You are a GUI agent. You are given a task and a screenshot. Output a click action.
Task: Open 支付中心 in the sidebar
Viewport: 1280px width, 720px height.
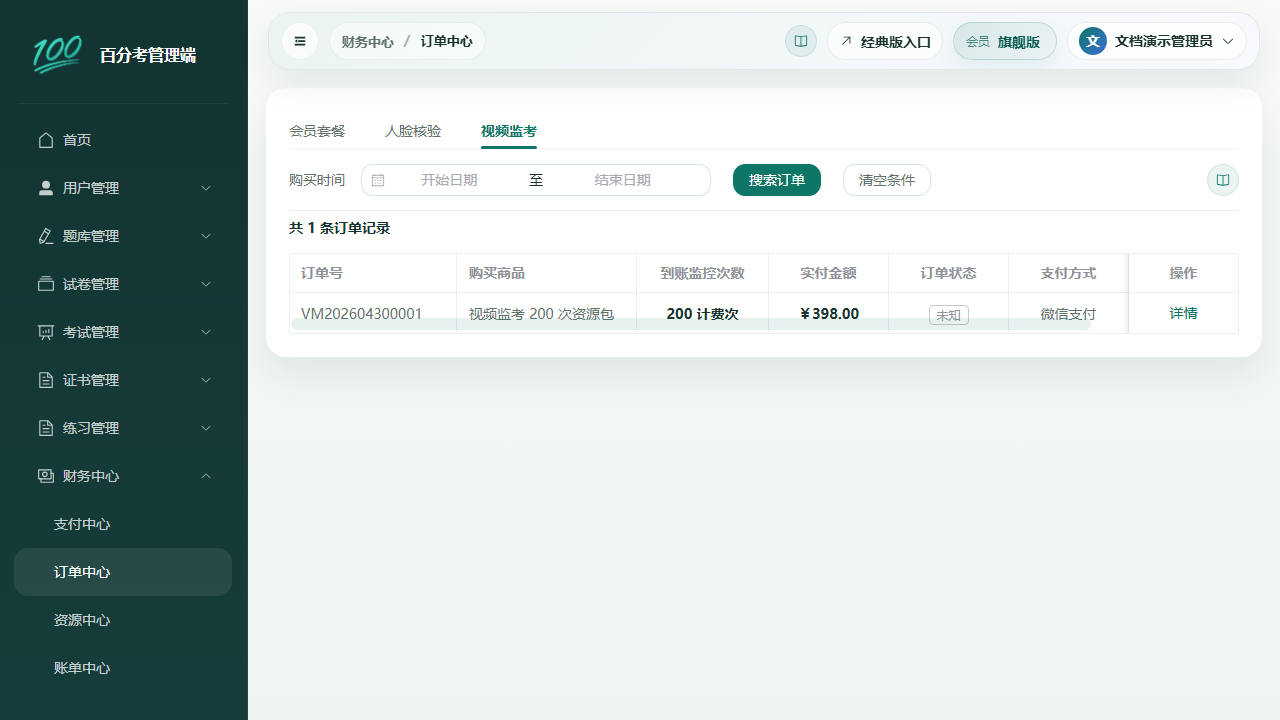(x=123, y=524)
